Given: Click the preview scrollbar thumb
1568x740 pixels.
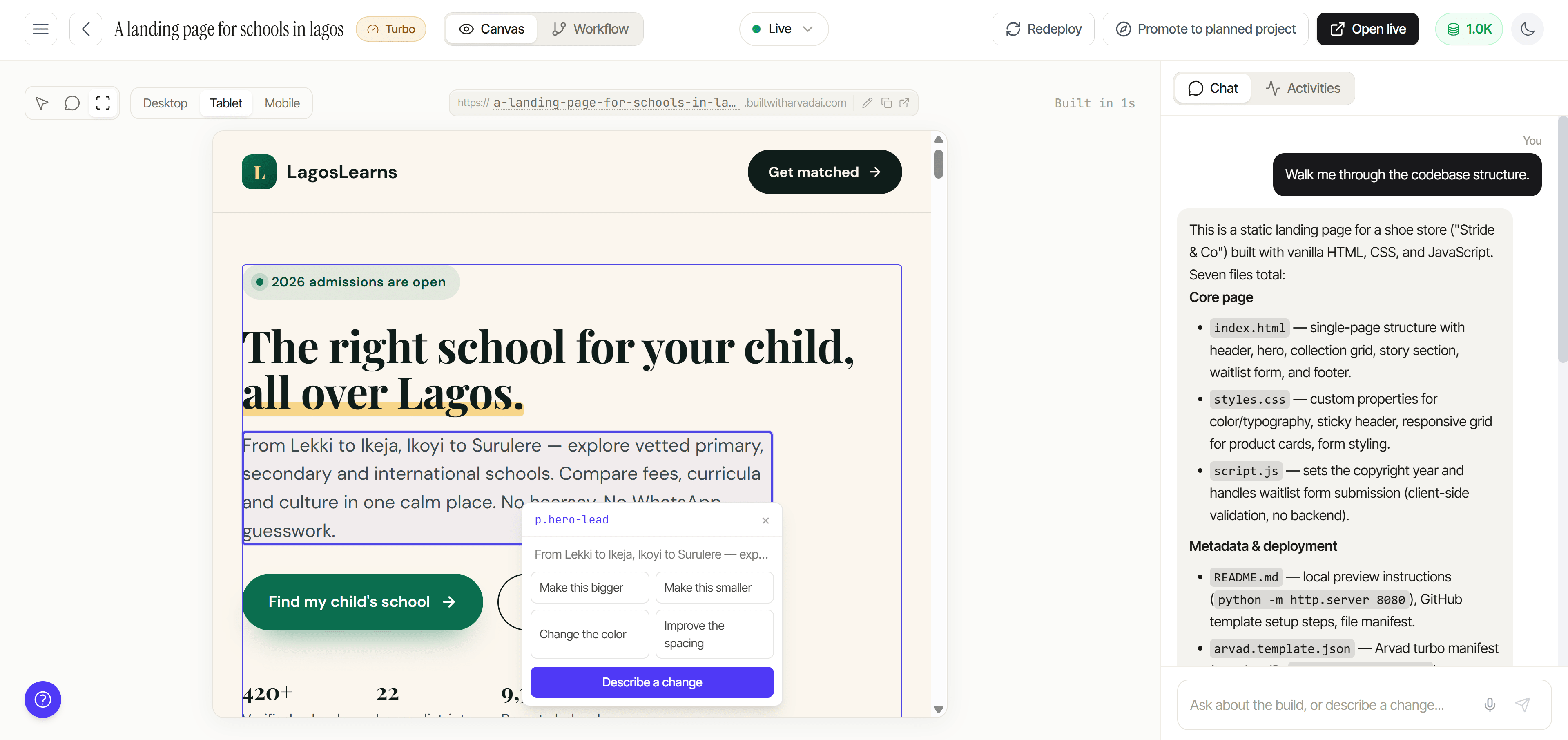Looking at the screenshot, I should pyautogui.click(x=938, y=164).
